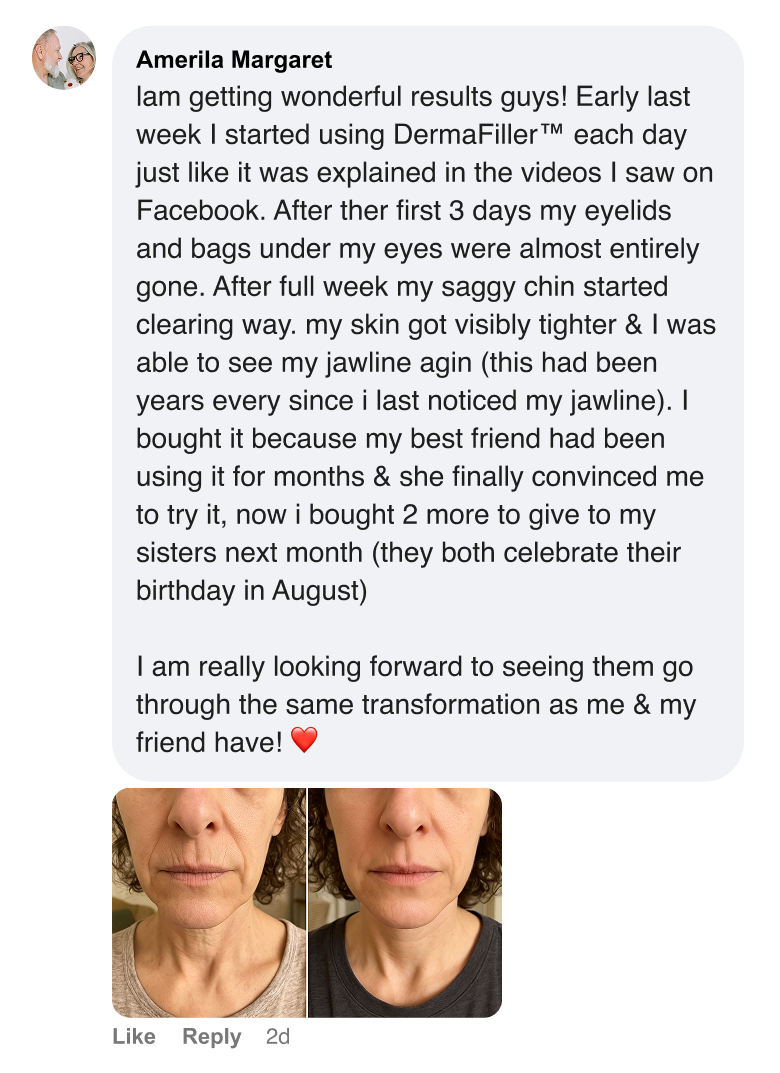Screen dimensions: 780x1073
Task: Open the left before photo
Action: (x=209, y=902)
